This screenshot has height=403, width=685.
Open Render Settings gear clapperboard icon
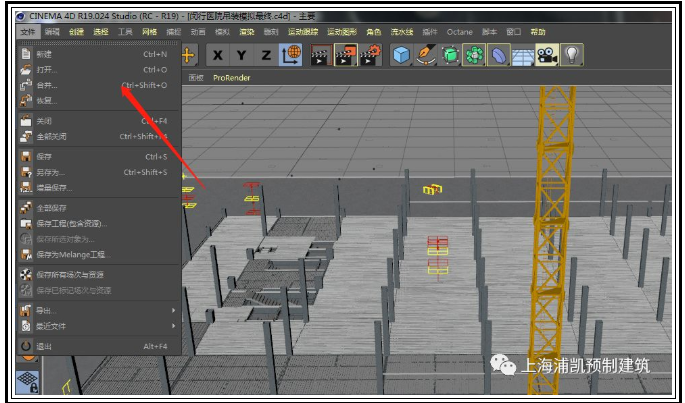pos(370,55)
